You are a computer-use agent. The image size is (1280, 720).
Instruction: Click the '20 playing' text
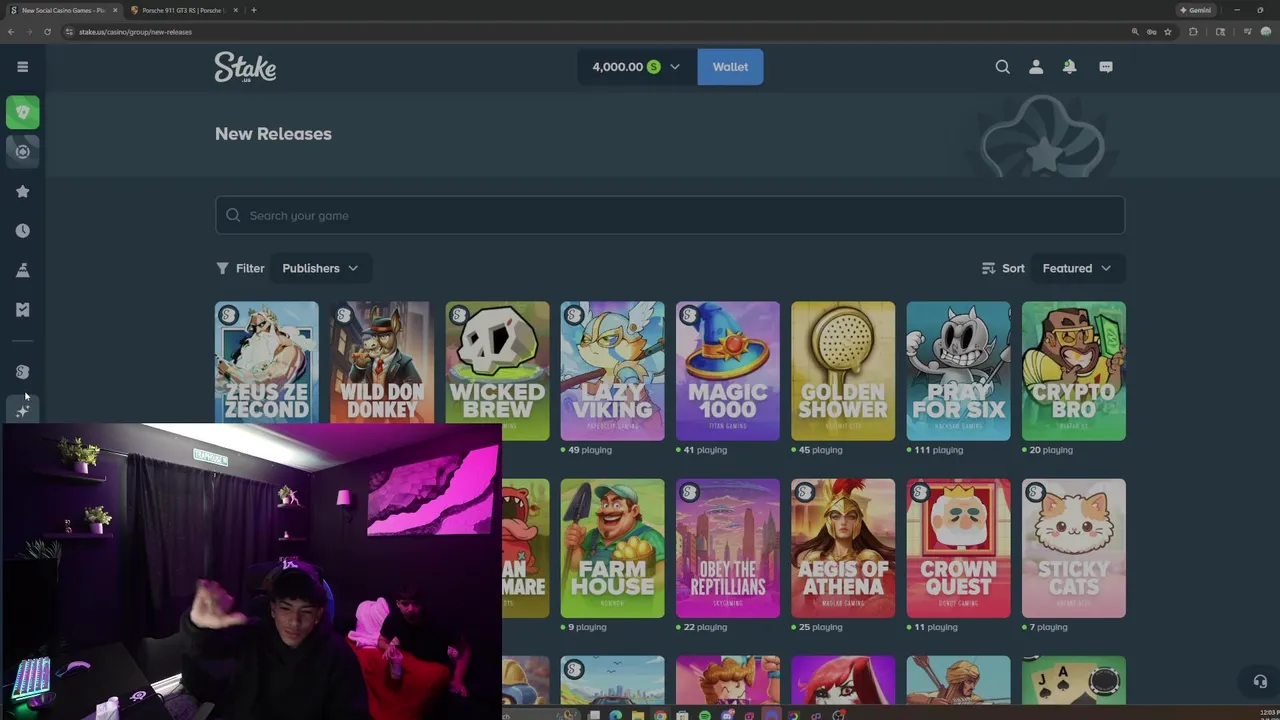pos(1050,450)
